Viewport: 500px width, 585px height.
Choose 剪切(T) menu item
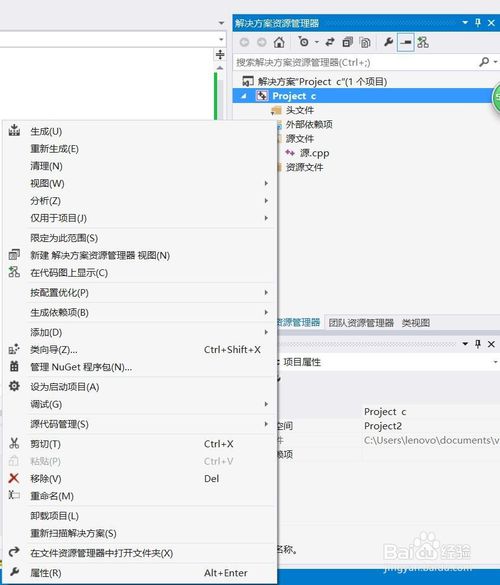(x=140, y=444)
